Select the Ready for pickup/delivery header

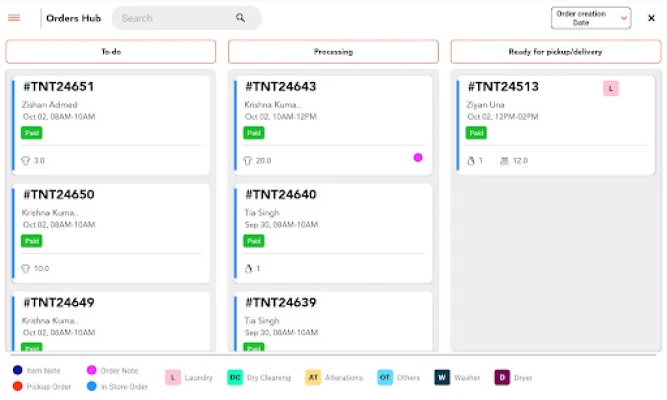pyautogui.click(x=555, y=51)
